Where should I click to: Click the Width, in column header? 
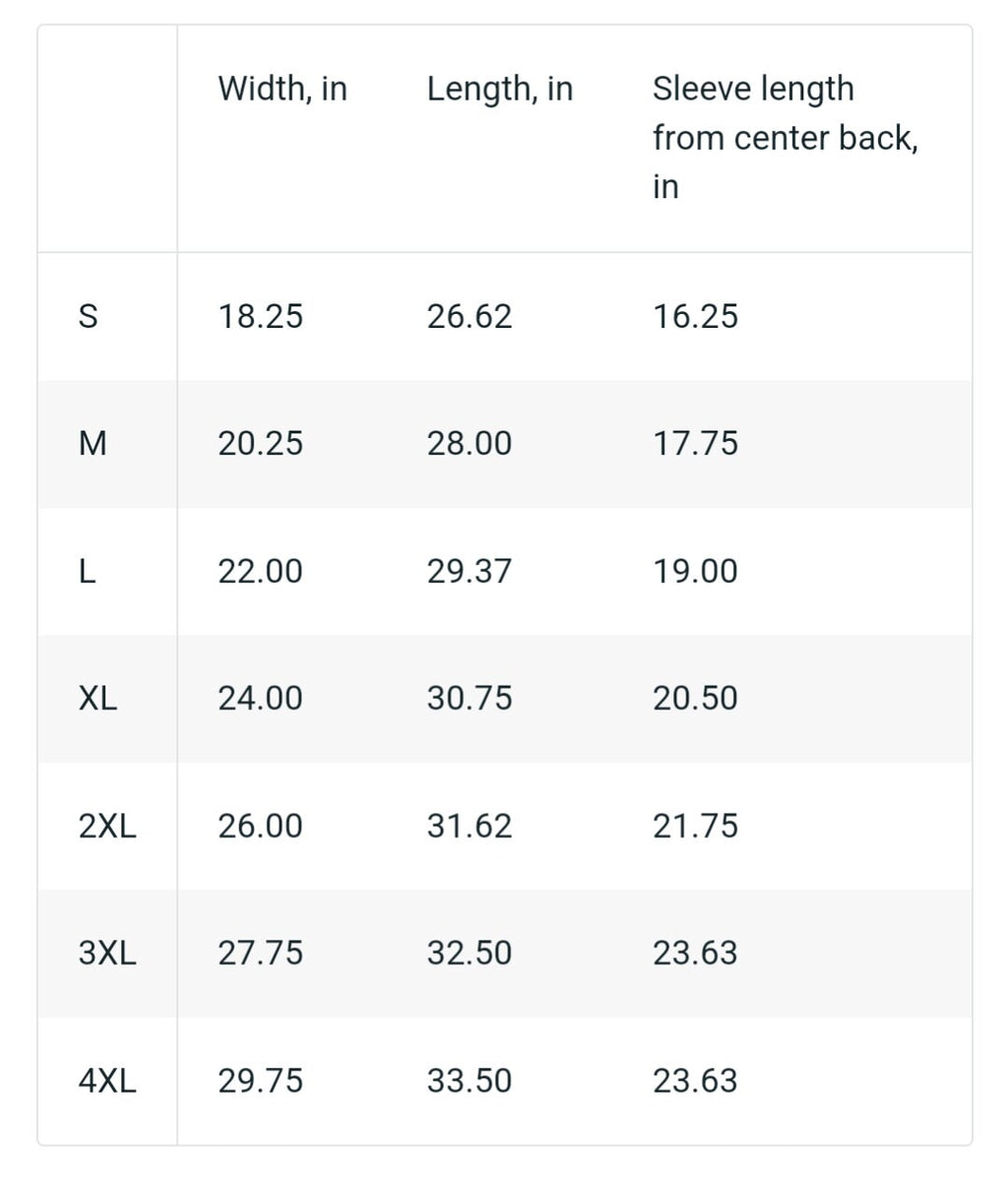283,89
